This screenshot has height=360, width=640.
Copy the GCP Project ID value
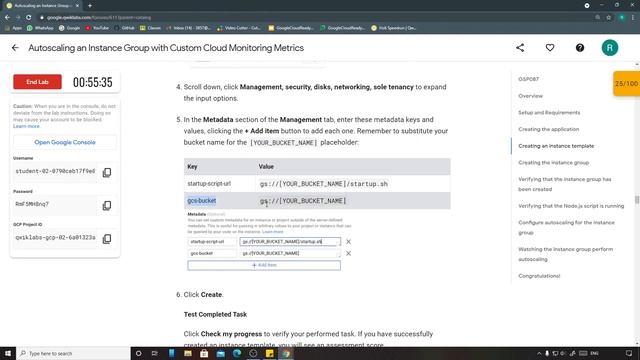(107, 238)
